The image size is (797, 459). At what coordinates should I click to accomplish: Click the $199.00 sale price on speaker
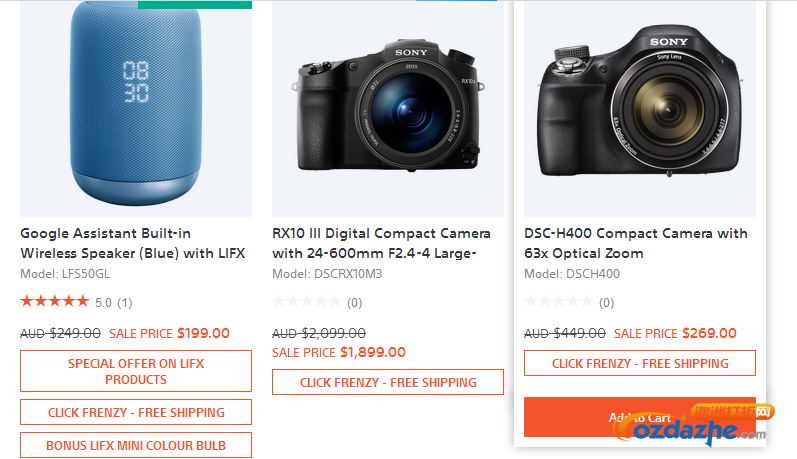[x=203, y=333]
